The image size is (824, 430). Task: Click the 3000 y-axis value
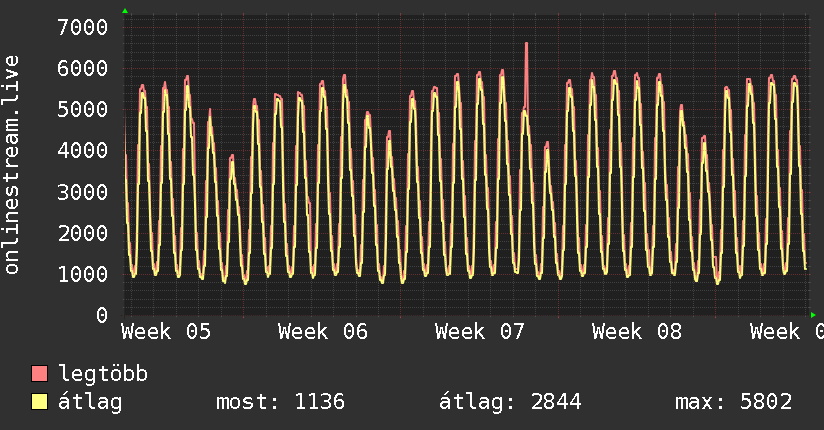[x=83, y=192]
